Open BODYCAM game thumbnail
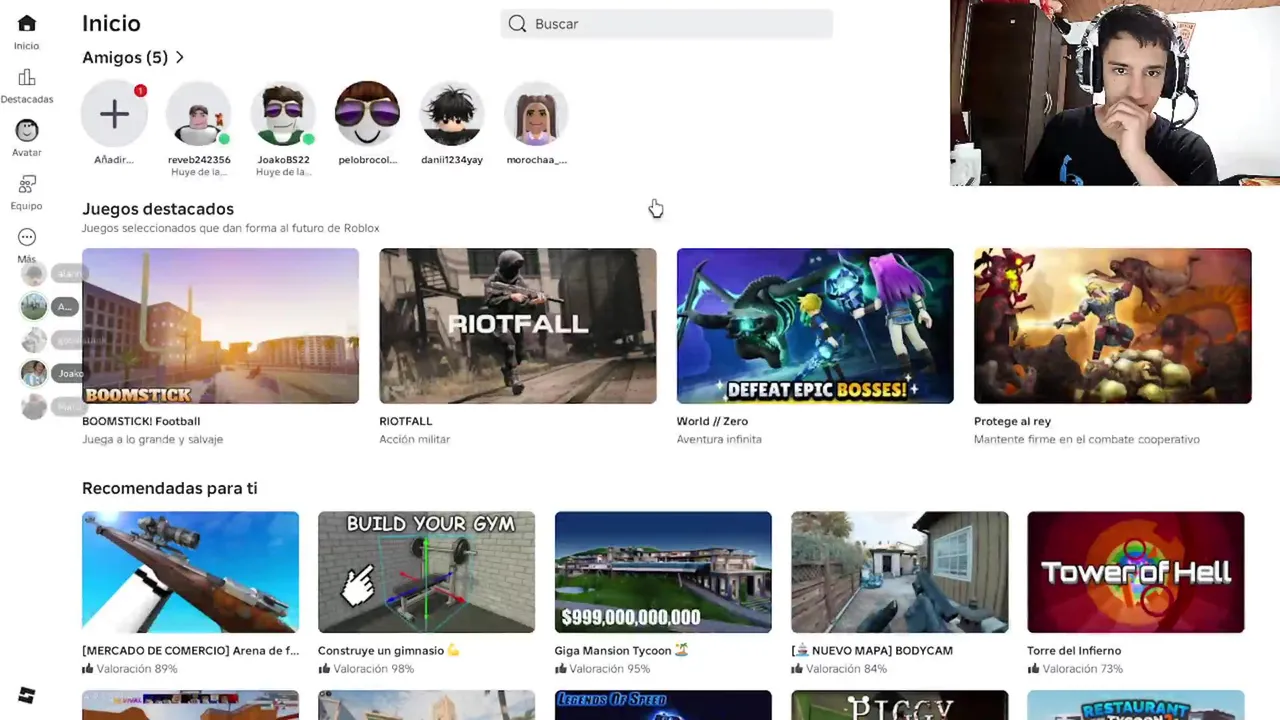This screenshot has height=720, width=1280. (x=900, y=572)
